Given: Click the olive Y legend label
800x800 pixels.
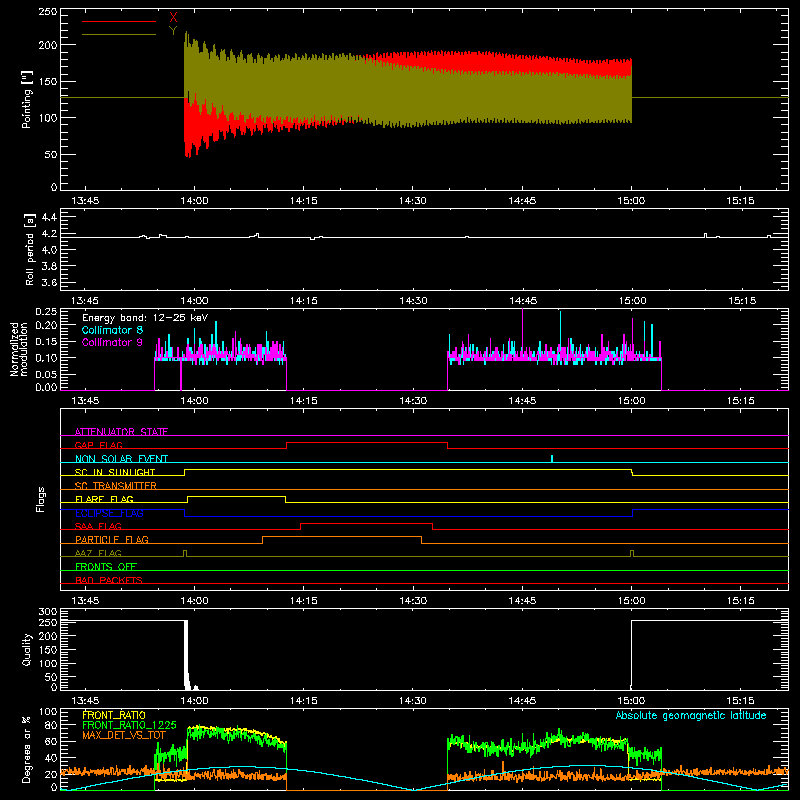Looking at the screenshot, I should 173,31.
